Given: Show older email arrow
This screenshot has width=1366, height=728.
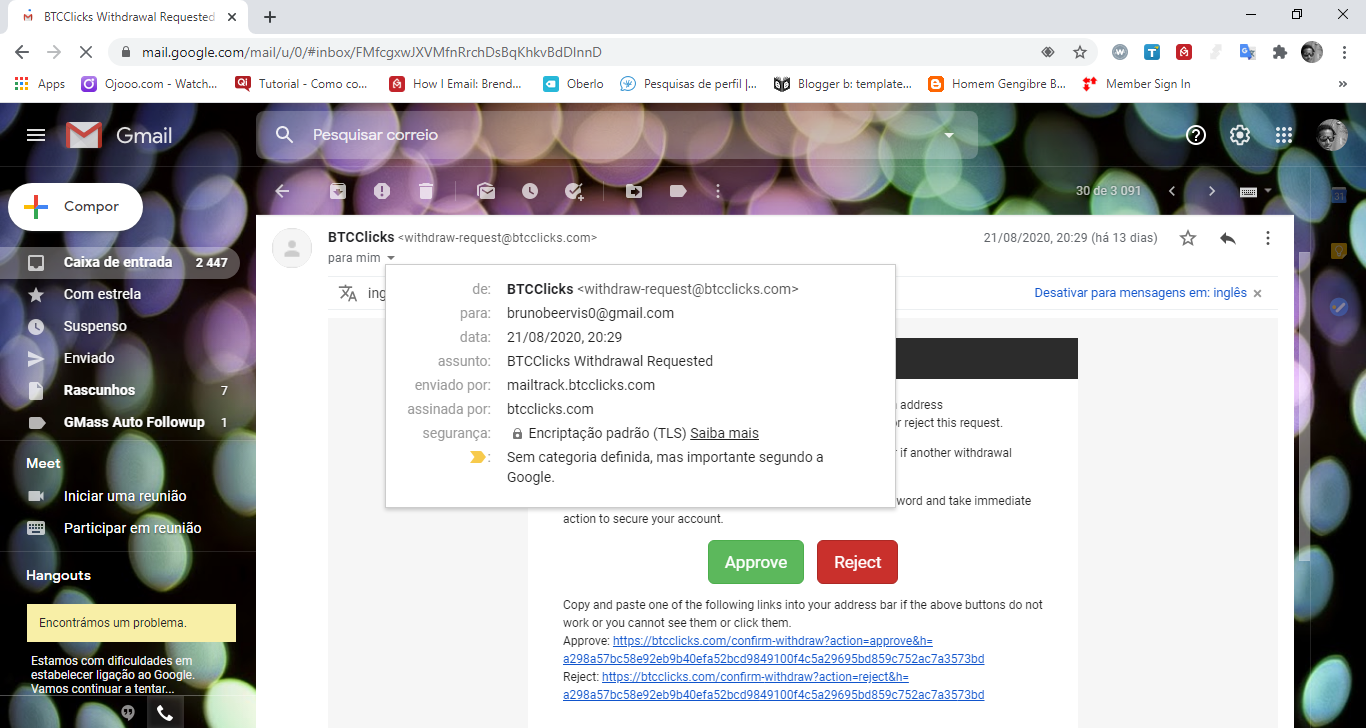Looking at the screenshot, I should 1212,191.
